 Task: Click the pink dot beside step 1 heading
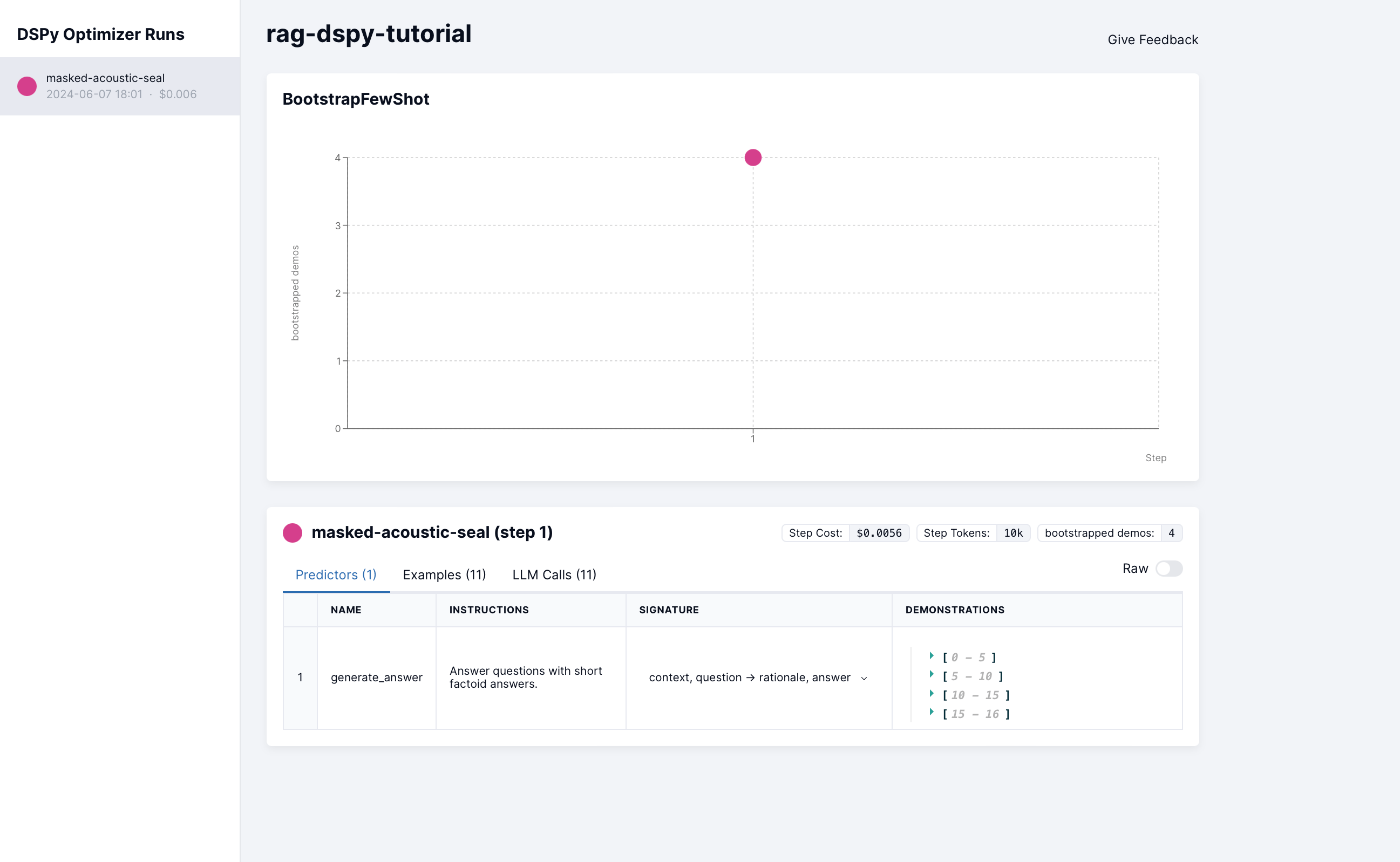293,532
